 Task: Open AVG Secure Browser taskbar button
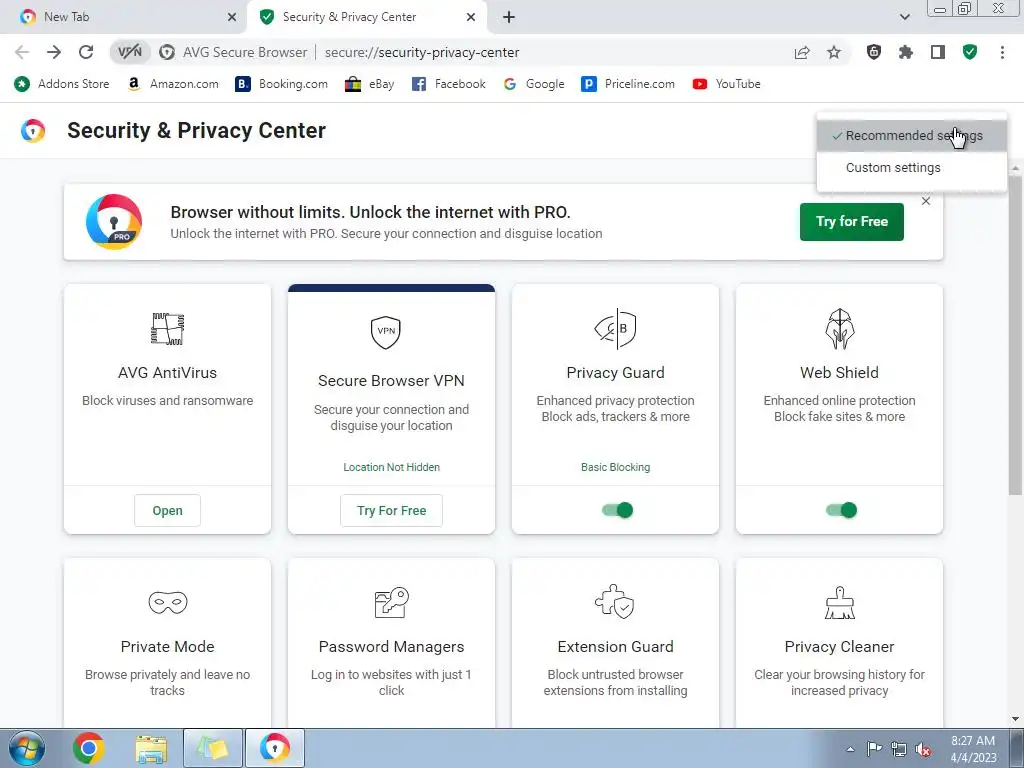[275, 748]
